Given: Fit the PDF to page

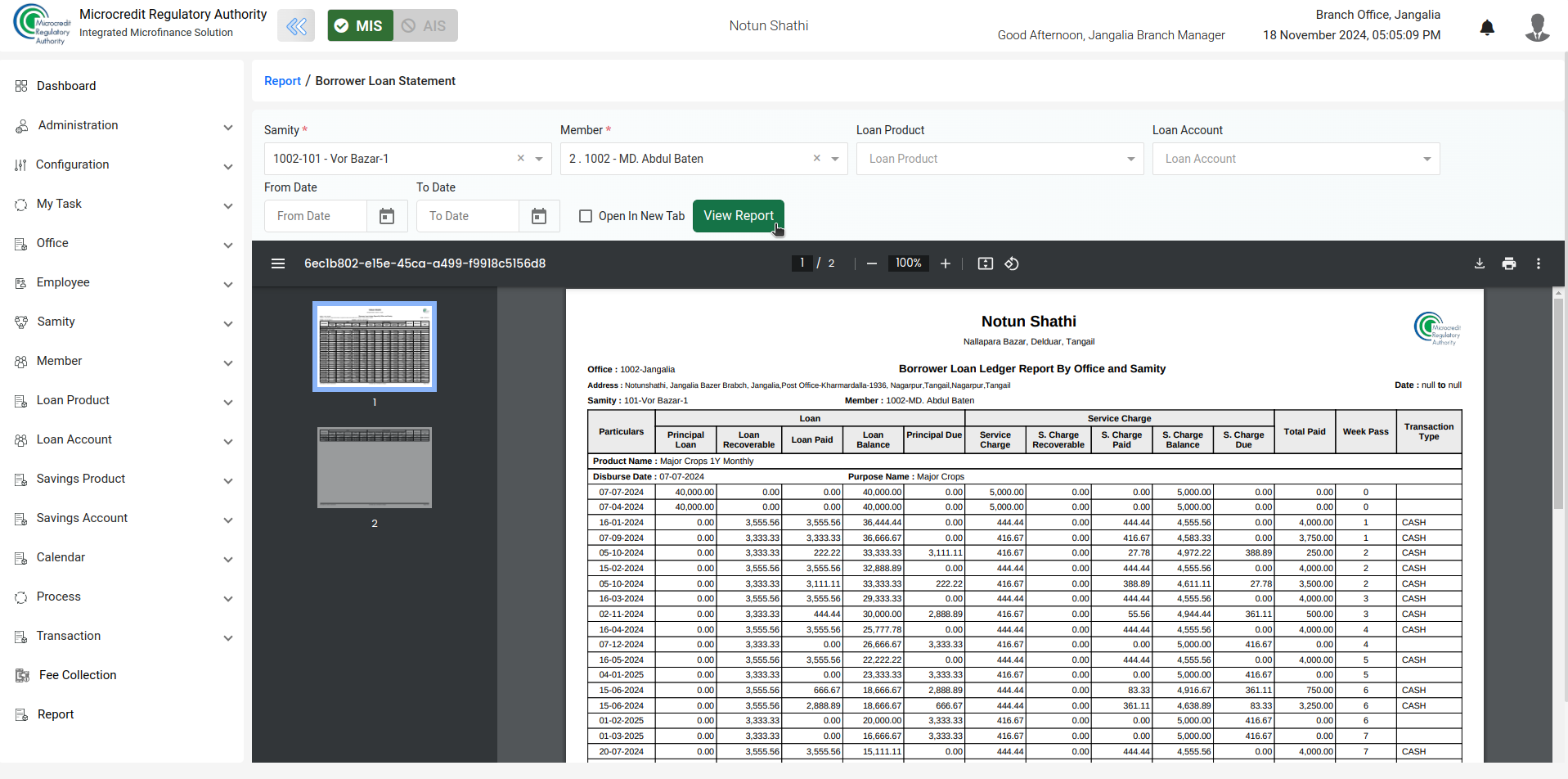Looking at the screenshot, I should click(x=986, y=263).
